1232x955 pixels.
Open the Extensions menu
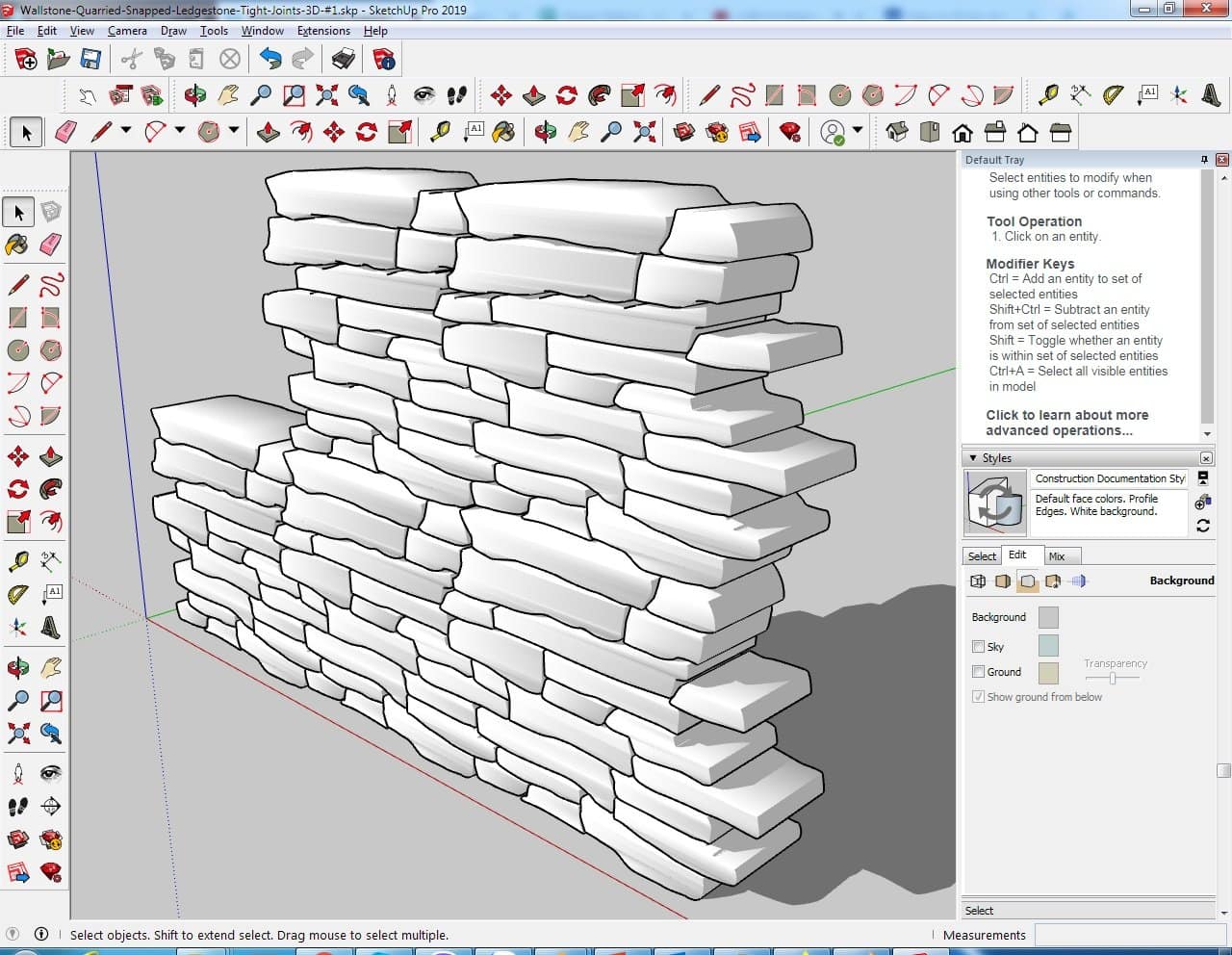pyautogui.click(x=323, y=31)
